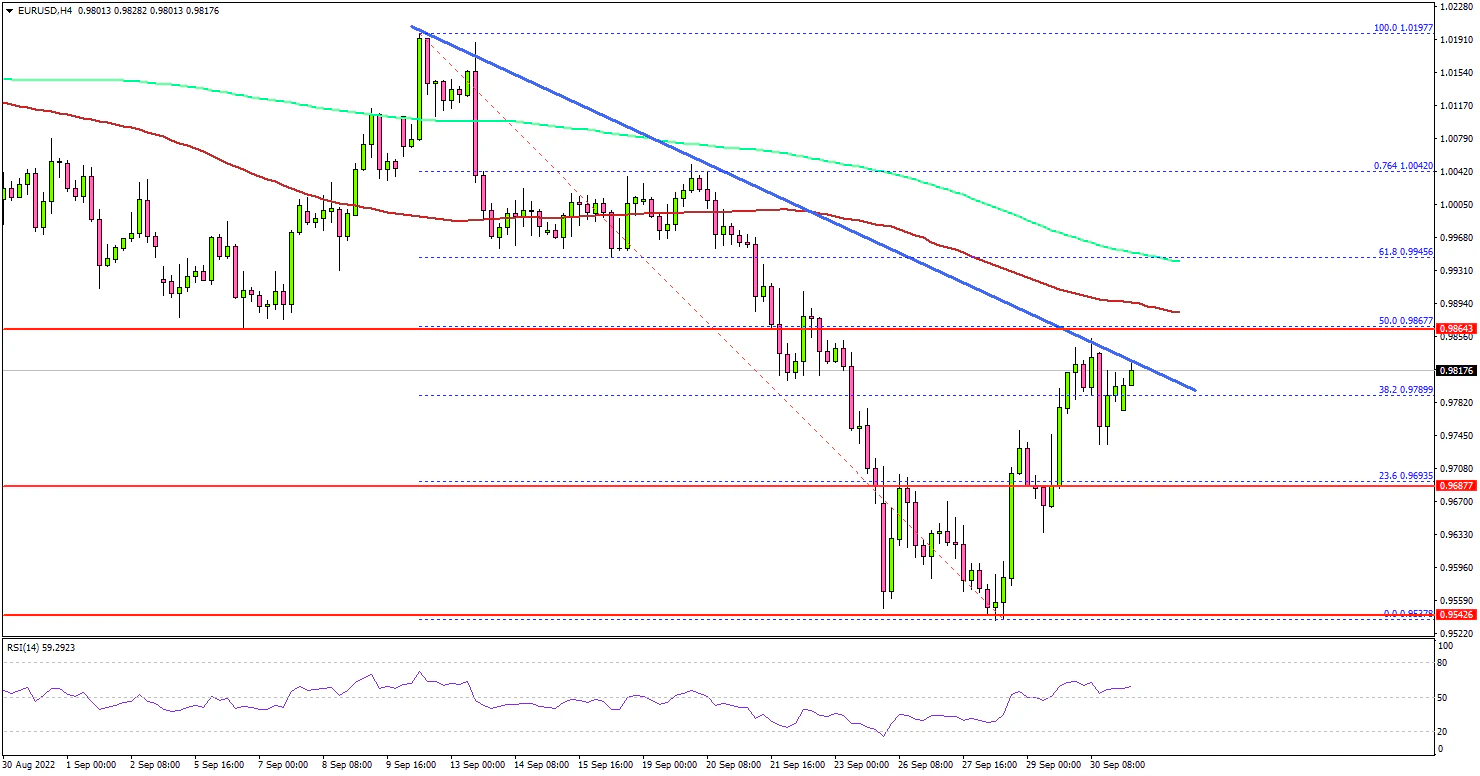Select the red 0.95426 price label

1453,616
